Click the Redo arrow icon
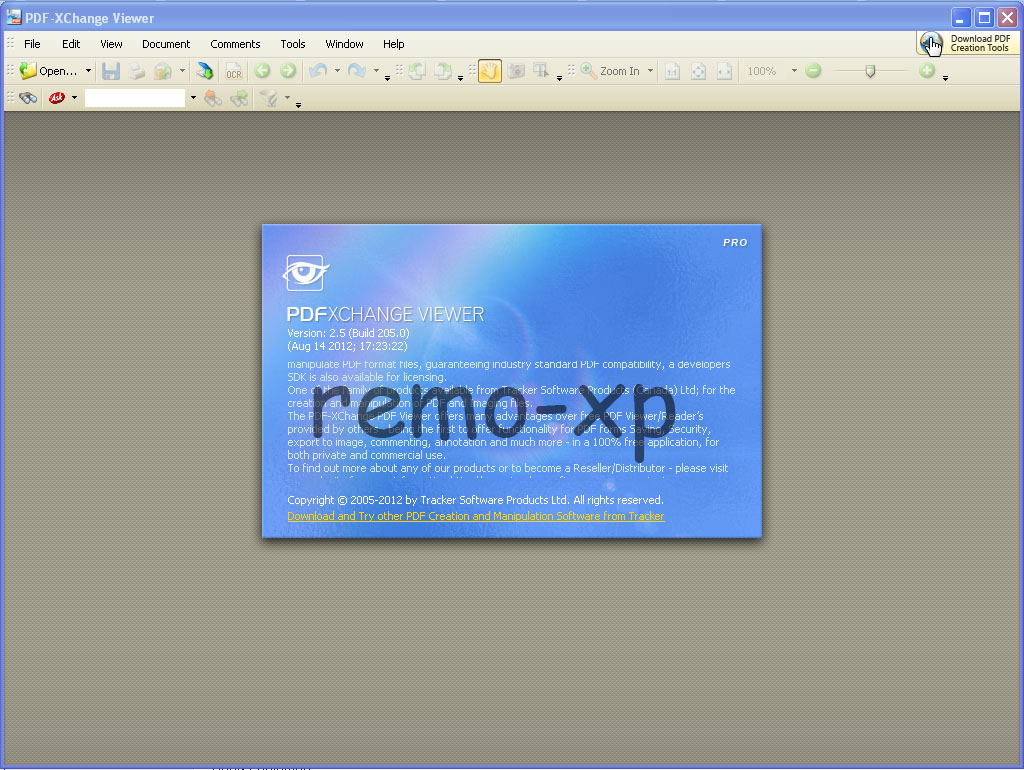The width and height of the screenshot is (1024, 770). [357, 71]
